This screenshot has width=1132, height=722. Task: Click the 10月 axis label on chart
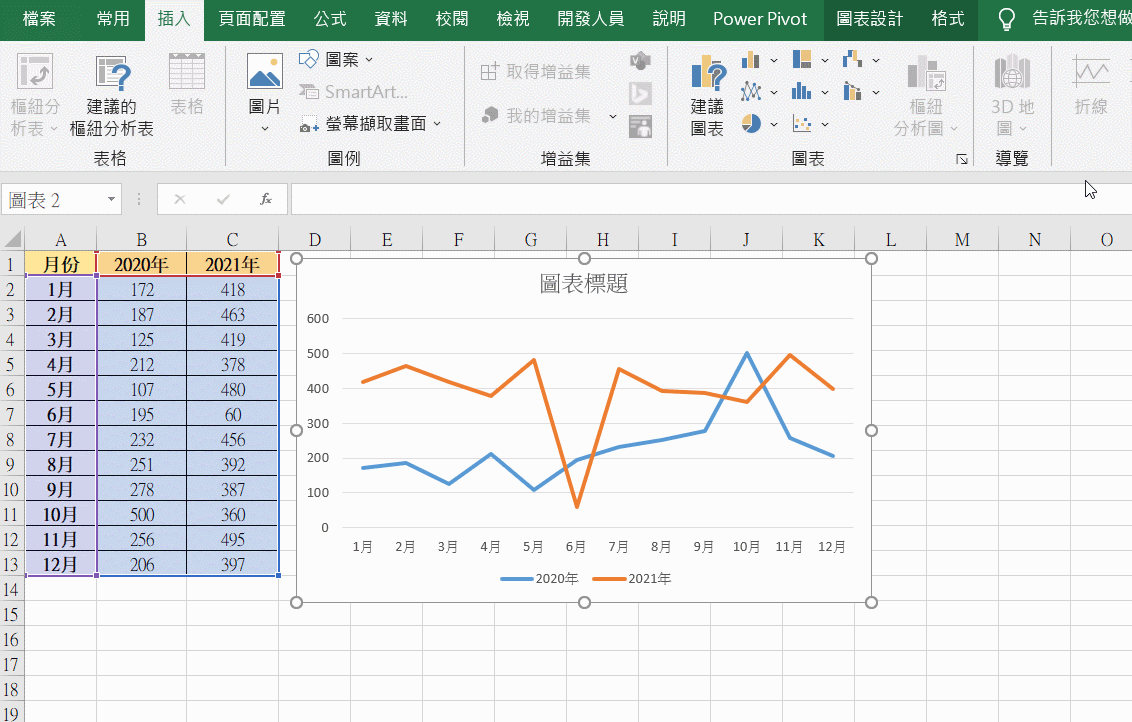[x=746, y=547]
